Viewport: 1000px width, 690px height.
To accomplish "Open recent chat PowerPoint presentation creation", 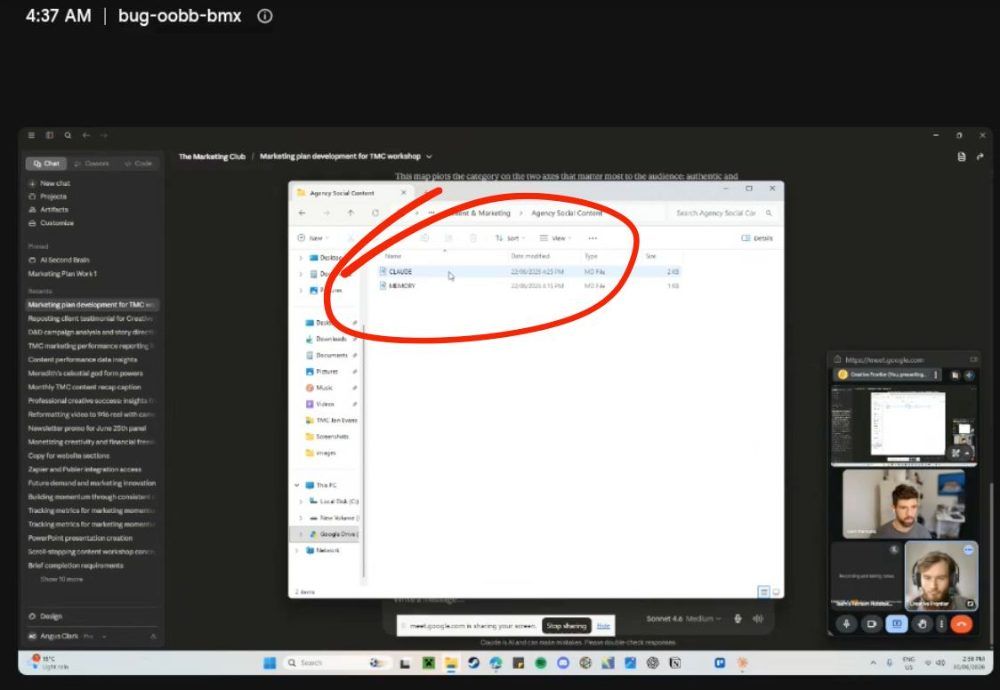I will tap(80, 538).
